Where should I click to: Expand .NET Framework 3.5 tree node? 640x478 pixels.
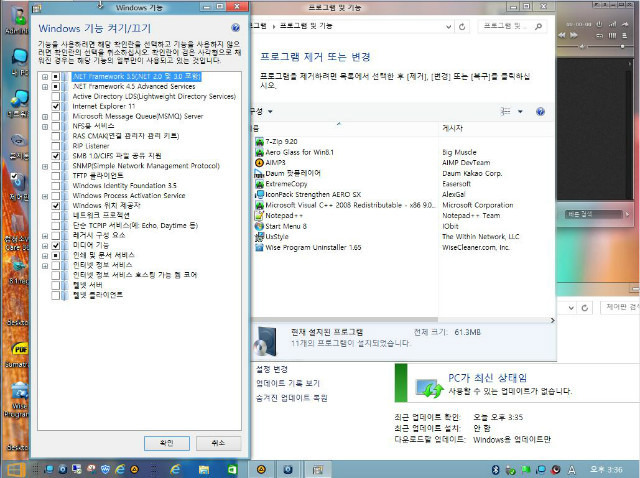(45, 77)
